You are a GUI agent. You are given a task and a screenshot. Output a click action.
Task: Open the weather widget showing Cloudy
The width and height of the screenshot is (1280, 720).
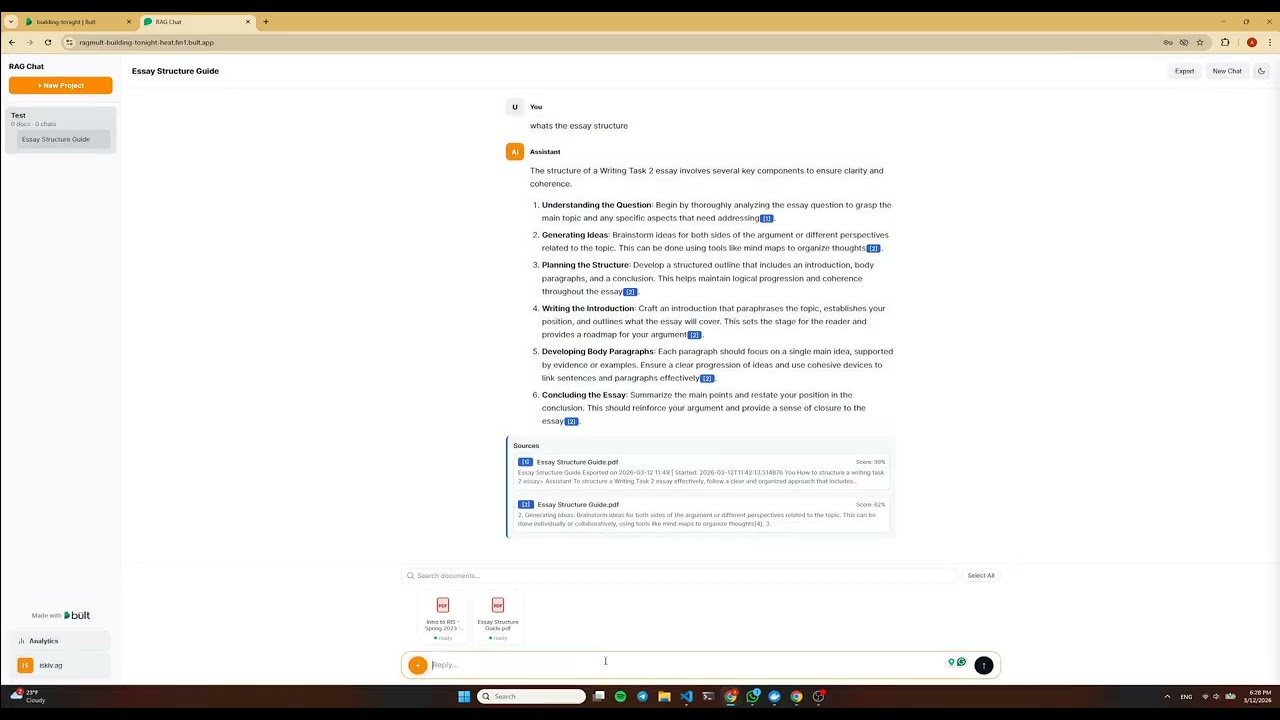[x=28, y=696]
